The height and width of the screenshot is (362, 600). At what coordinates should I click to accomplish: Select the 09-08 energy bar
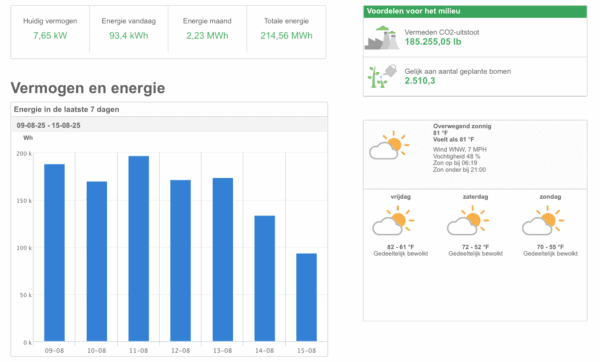(54, 253)
